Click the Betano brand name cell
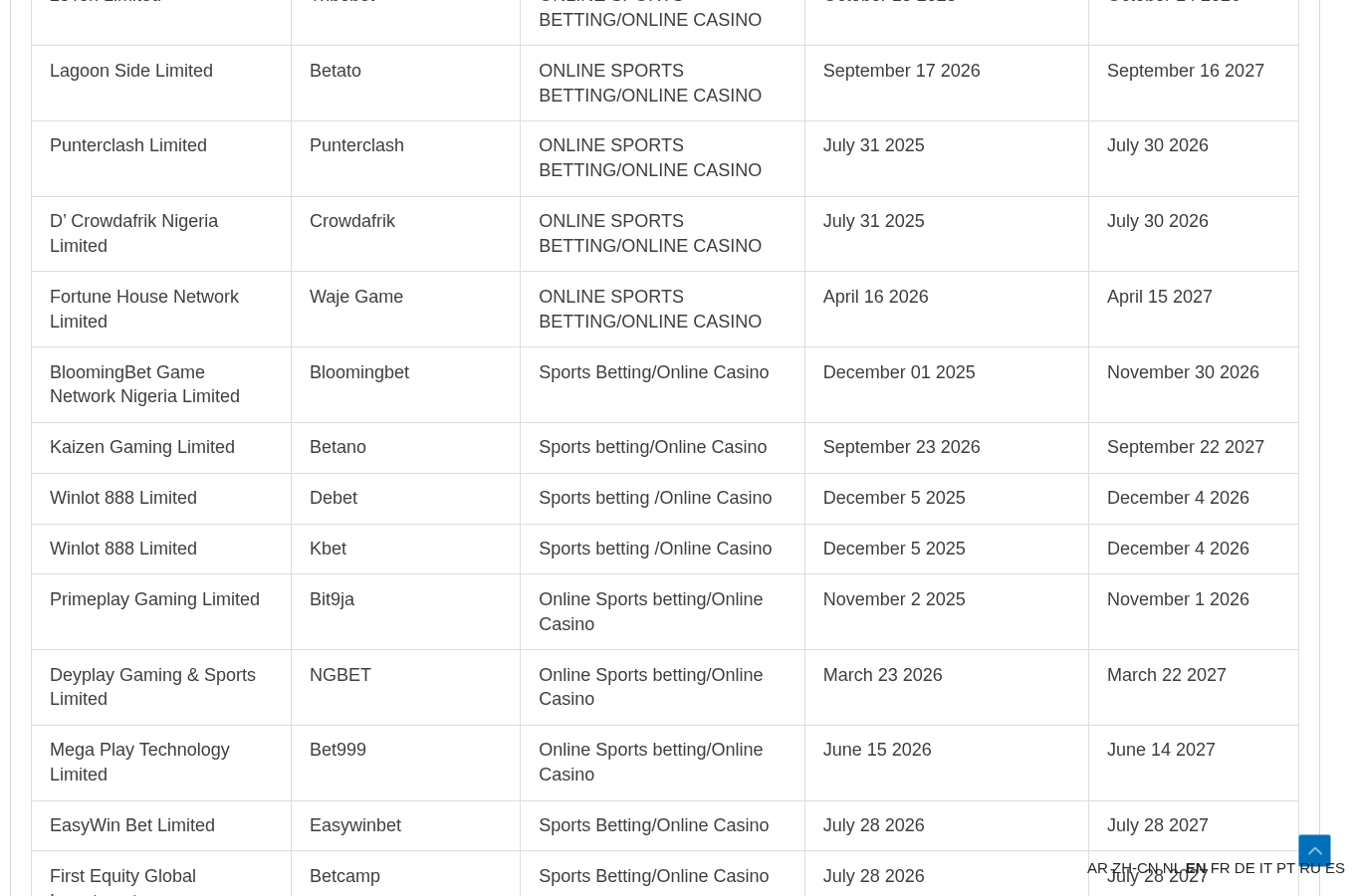This screenshot has height=896, width=1360. (405, 447)
